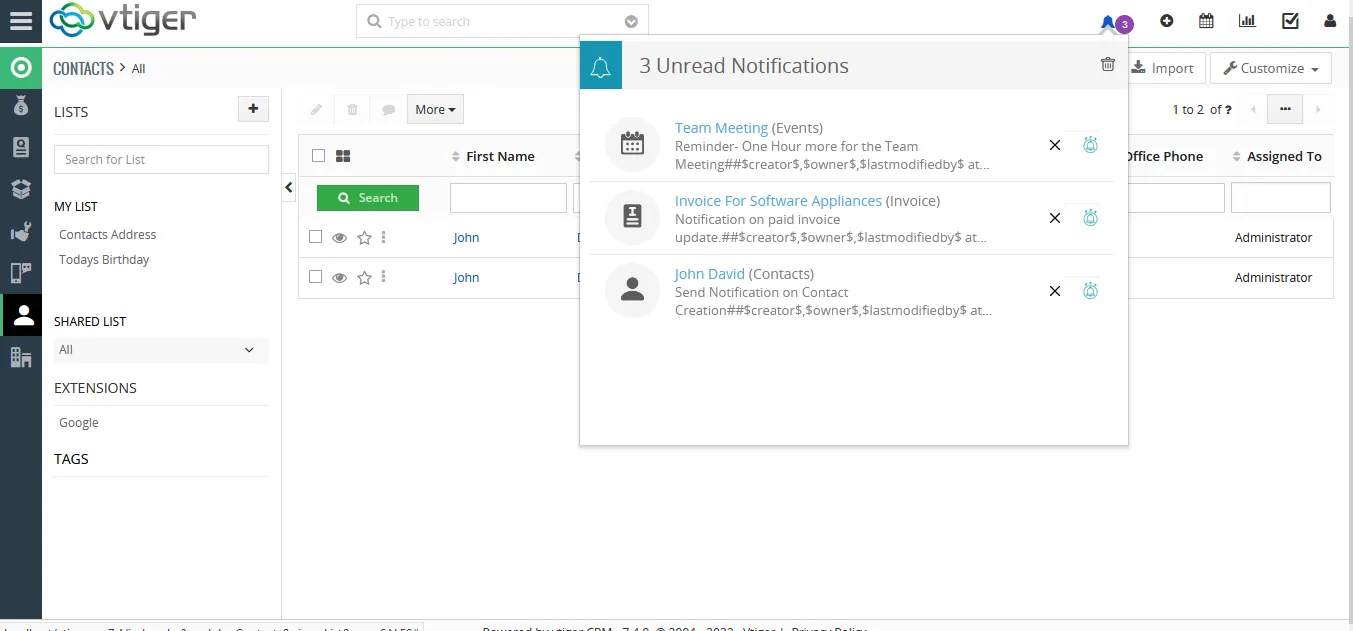This screenshot has height=631, width=1353.
Task: Open the calendar icon in top bar
Action: click(x=1206, y=21)
